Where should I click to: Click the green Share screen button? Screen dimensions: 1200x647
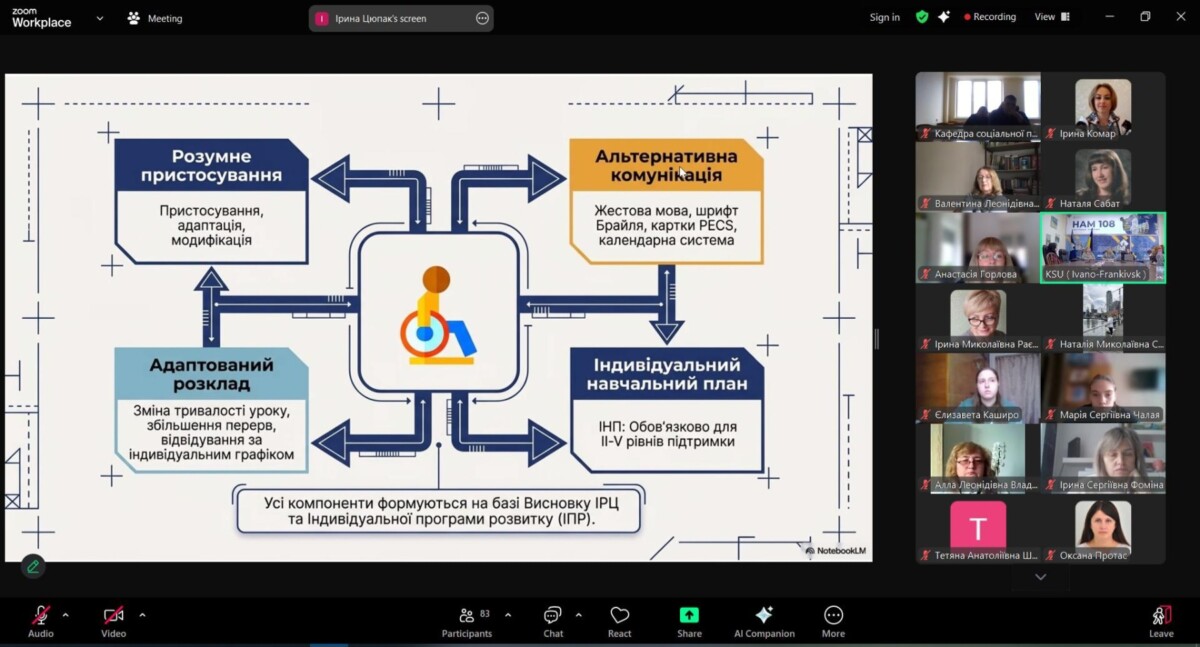pos(689,621)
